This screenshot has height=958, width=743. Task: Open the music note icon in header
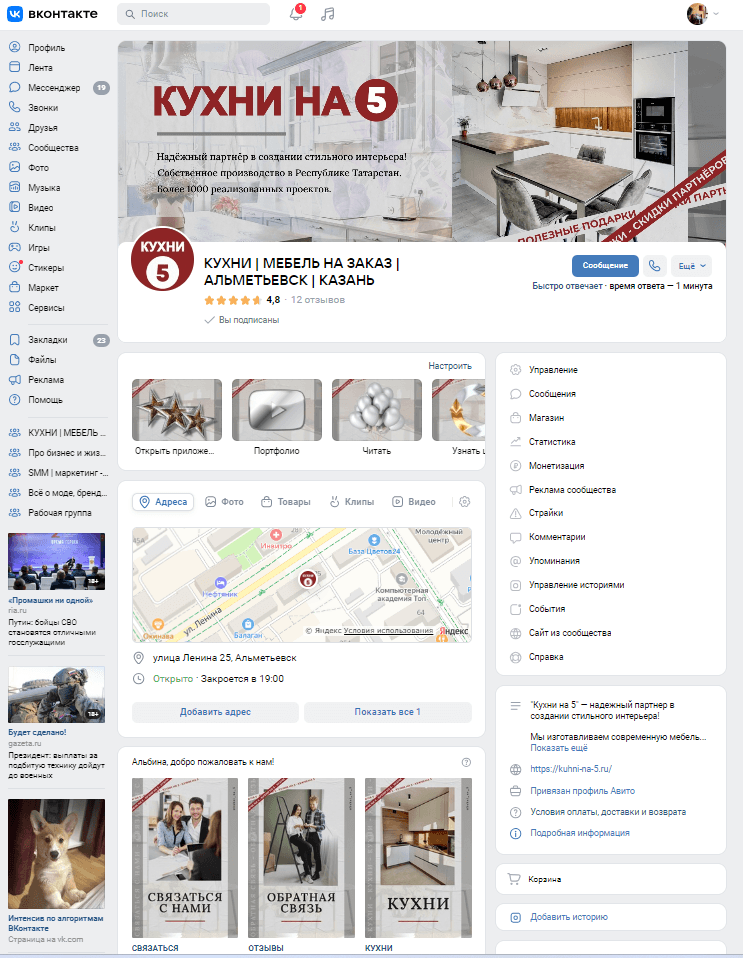point(328,14)
